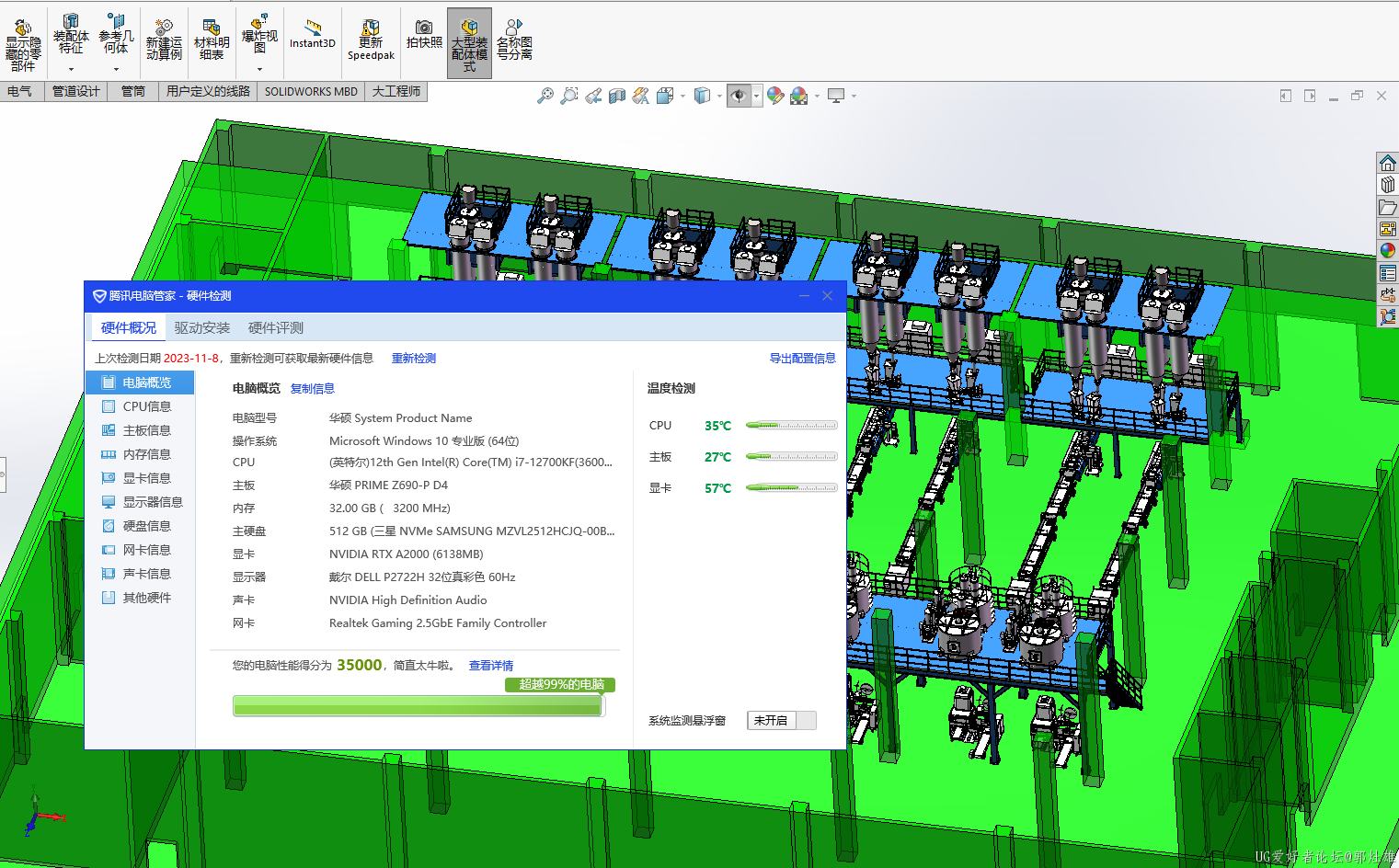Viewport: 1399px width, 868px height.
Task: Click the performance score progress bar
Action: tap(419, 706)
